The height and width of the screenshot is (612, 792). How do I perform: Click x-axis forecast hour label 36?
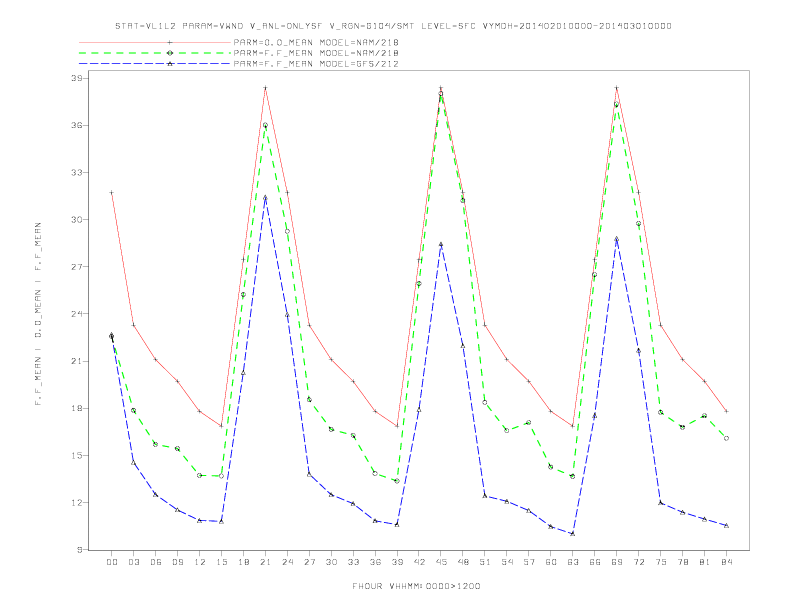click(x=375, y=562)
